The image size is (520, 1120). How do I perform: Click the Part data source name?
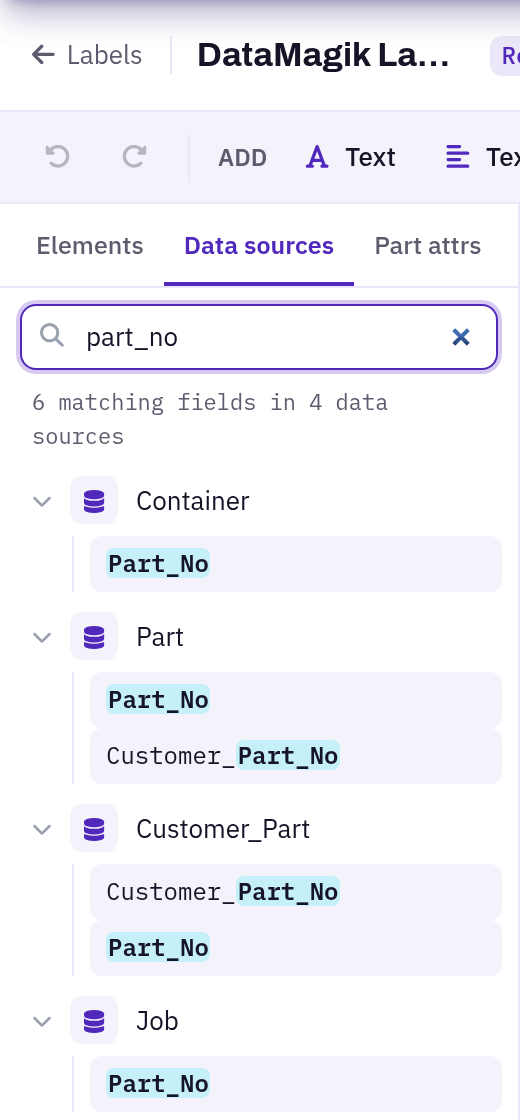160,636
